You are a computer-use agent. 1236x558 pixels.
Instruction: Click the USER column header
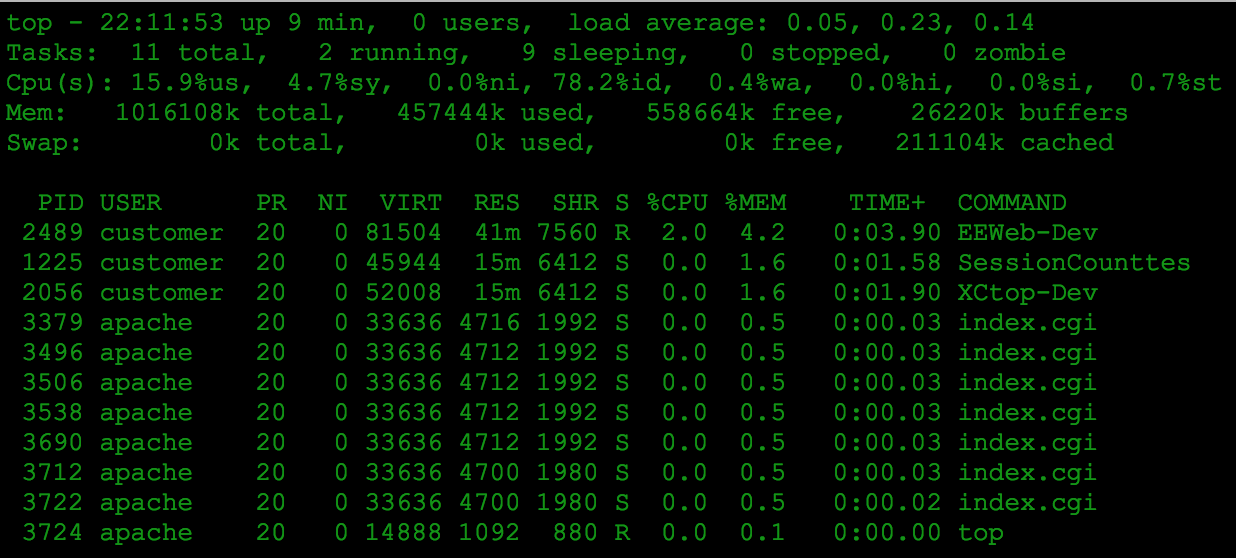pyautogui.click(x=130, y=202)
